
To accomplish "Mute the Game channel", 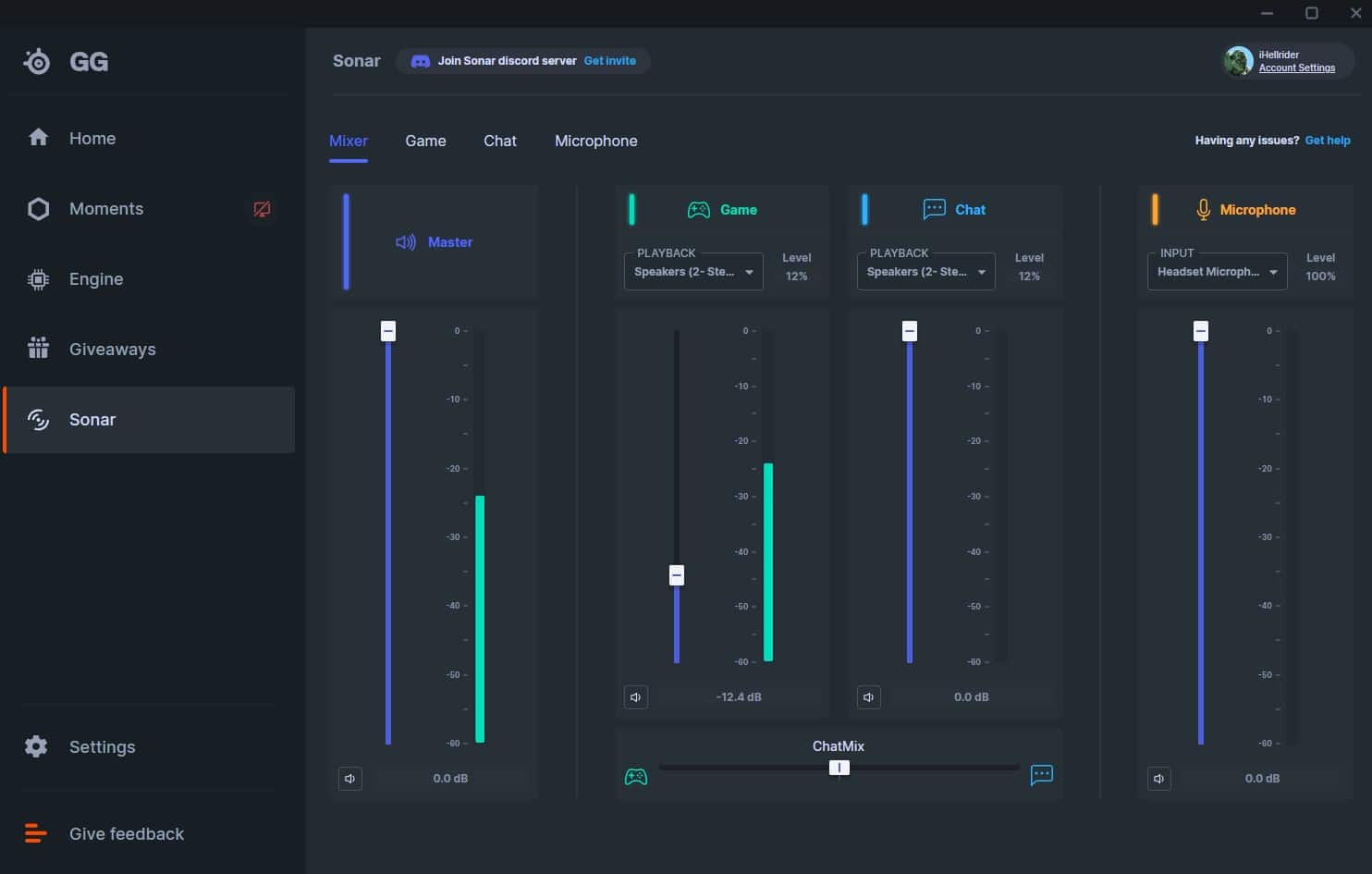I will (x=636, y=697).
